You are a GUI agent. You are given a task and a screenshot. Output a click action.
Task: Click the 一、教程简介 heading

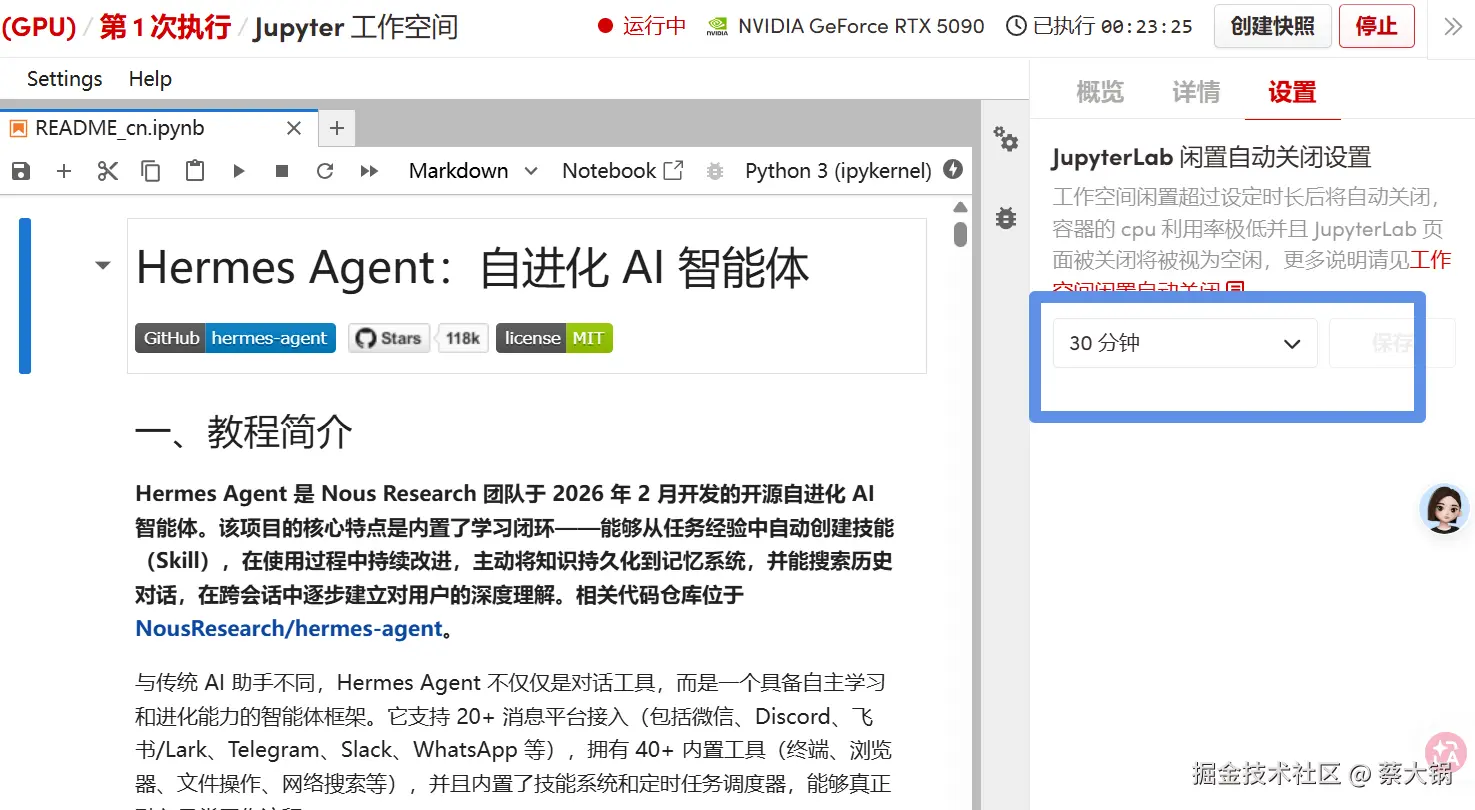tap(244, 433)
